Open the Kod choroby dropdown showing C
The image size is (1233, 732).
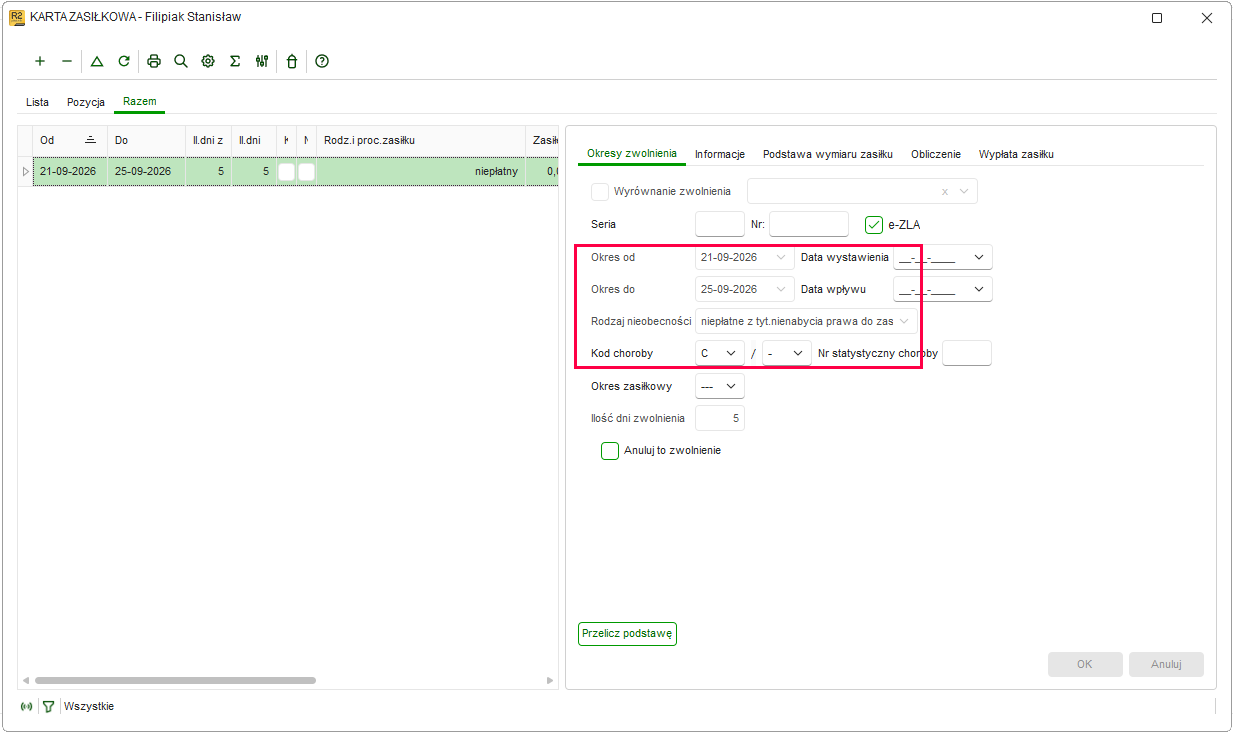point(720,353)
